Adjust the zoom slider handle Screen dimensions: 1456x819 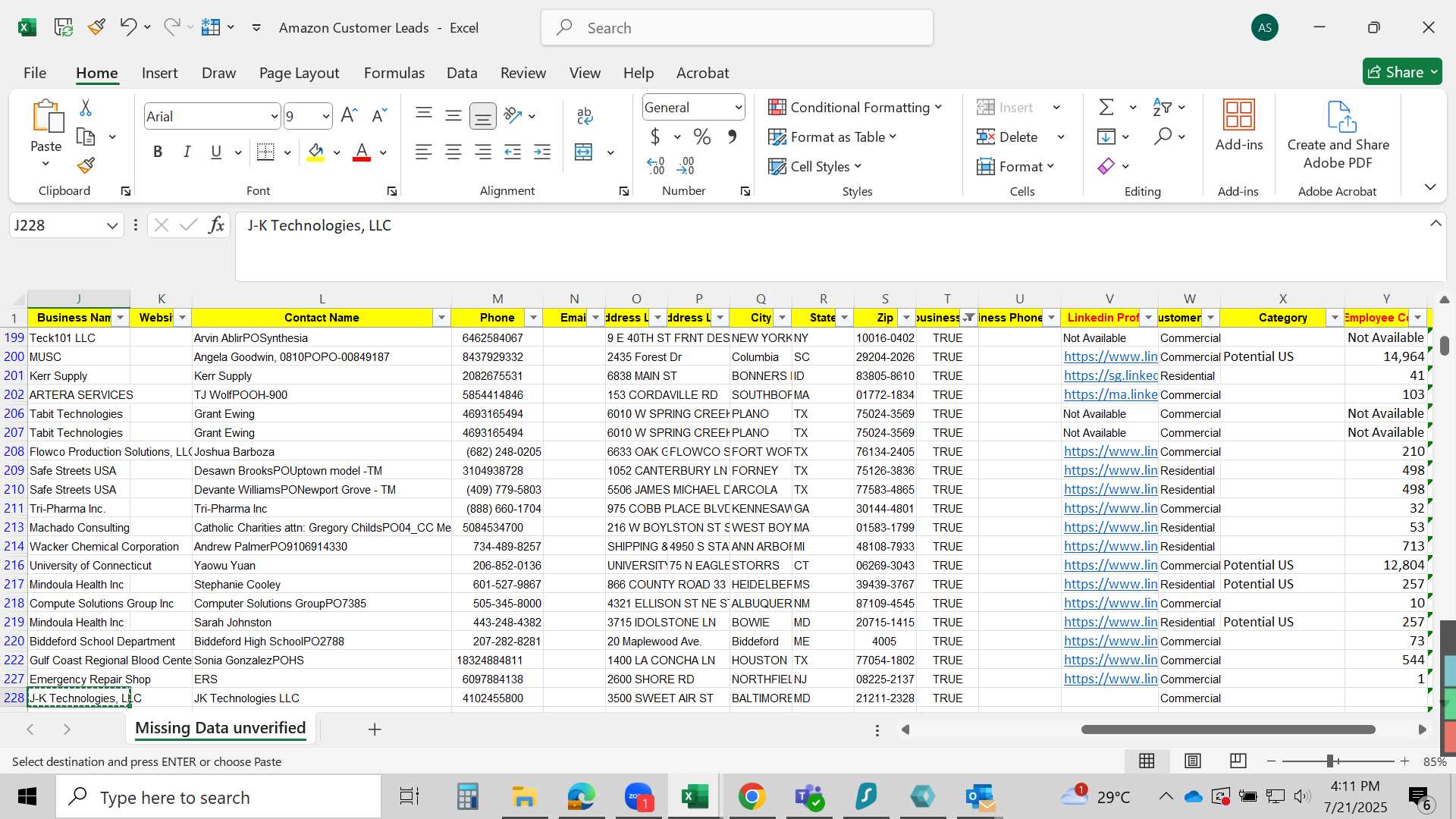click(x=1330, y=761)
